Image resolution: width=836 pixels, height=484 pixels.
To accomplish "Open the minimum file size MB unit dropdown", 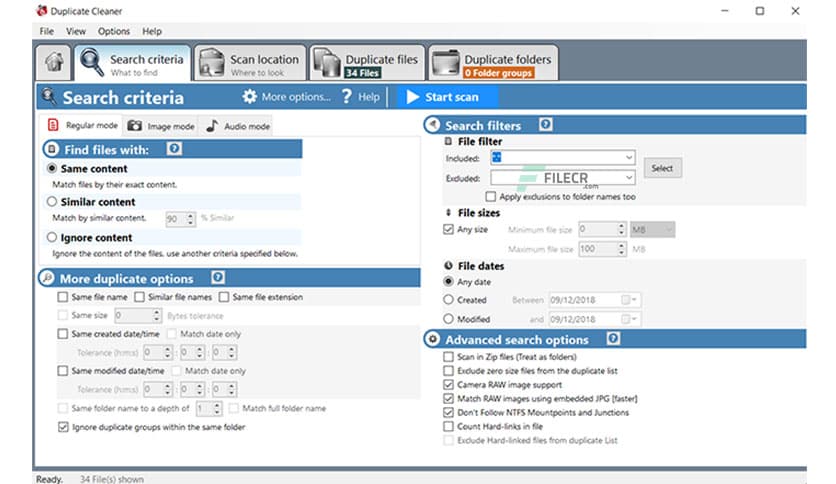I will tap(653, 230).
